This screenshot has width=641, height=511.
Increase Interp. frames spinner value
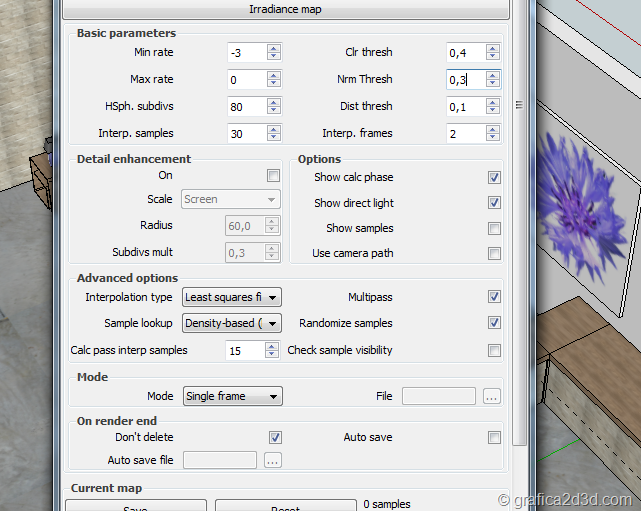pos(492,129)
